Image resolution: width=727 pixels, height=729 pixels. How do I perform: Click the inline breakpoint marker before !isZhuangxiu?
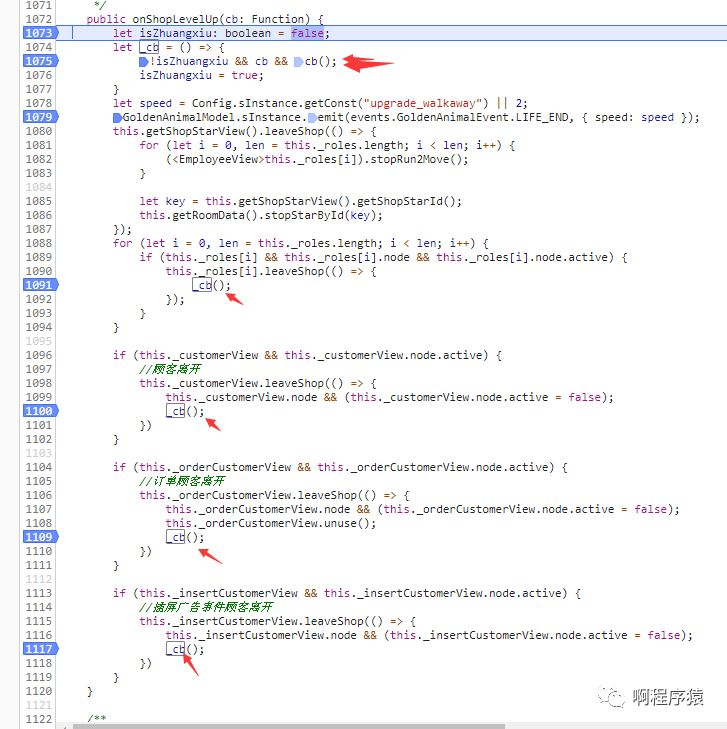pyautogui.click(x=144, y=61)
